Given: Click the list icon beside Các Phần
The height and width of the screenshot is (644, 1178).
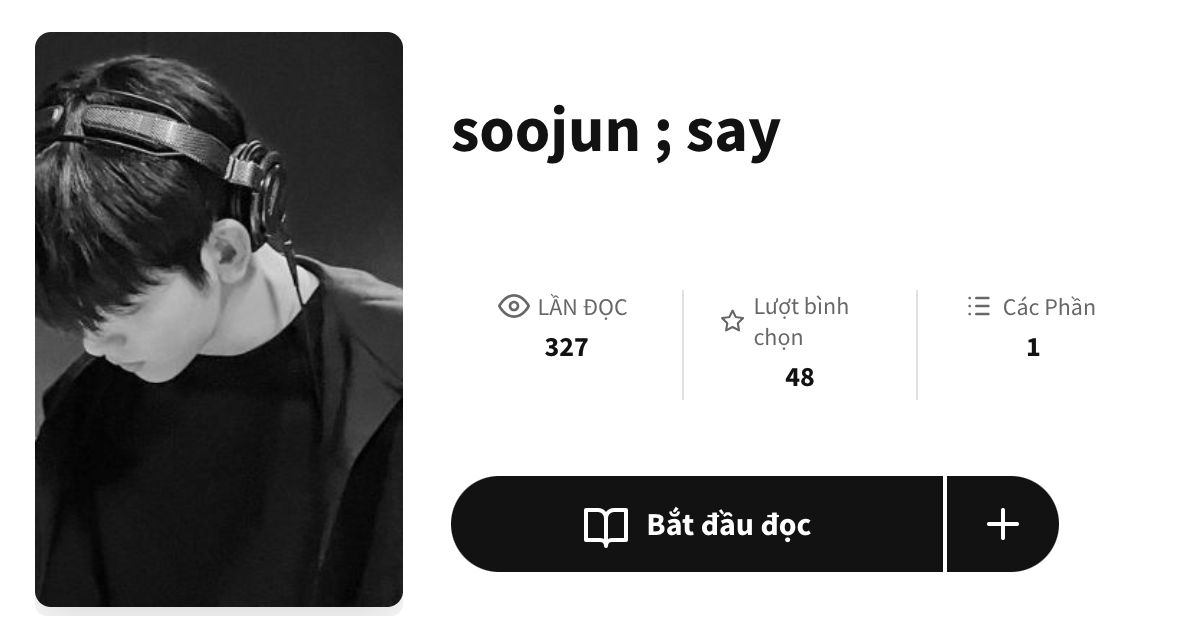Looking at the screenshot, I should pos(978,306).
